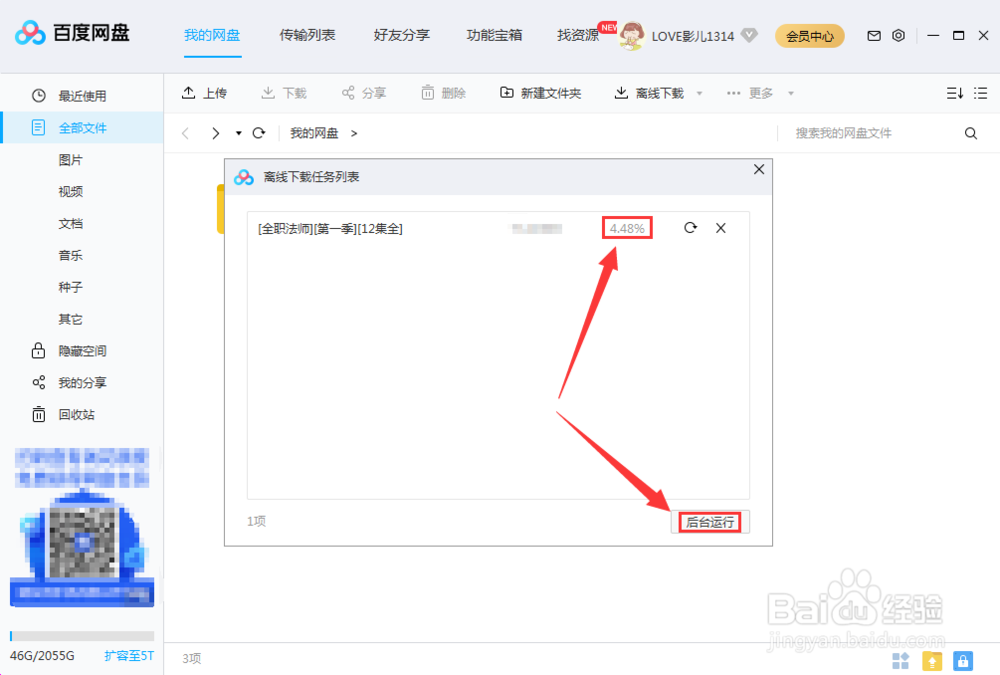Switch to 我的网盘 tab
This screenshot has height=675, width=1000.
(212, 35)
